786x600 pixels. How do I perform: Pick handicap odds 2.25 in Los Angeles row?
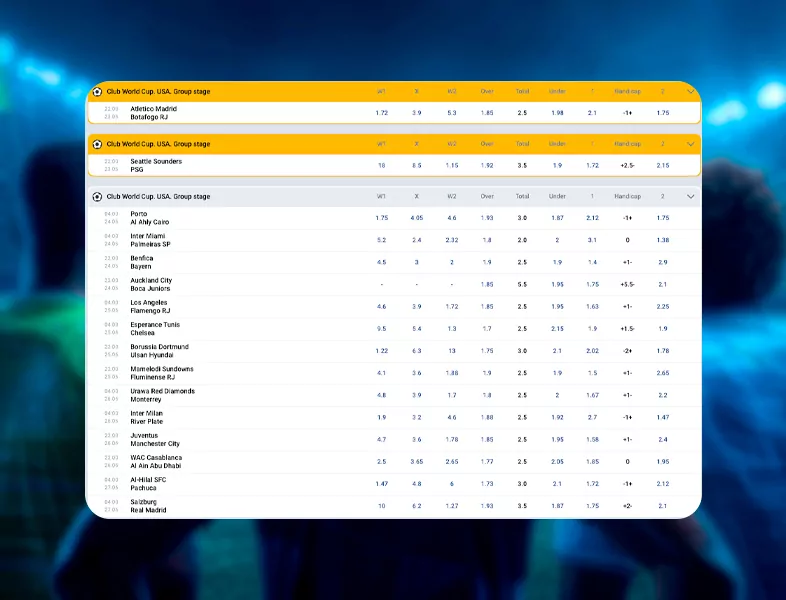(x=663, y=306)
